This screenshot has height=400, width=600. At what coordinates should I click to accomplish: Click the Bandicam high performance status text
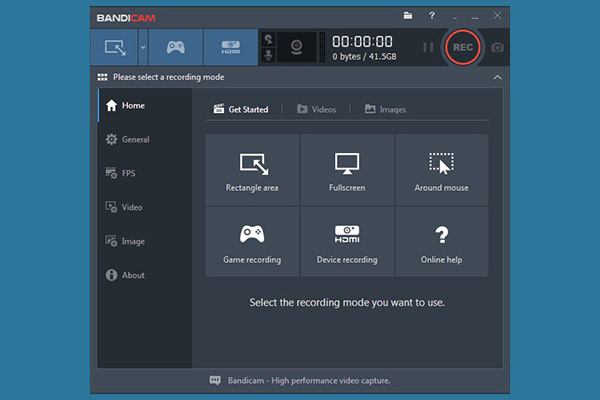point(309,380)
